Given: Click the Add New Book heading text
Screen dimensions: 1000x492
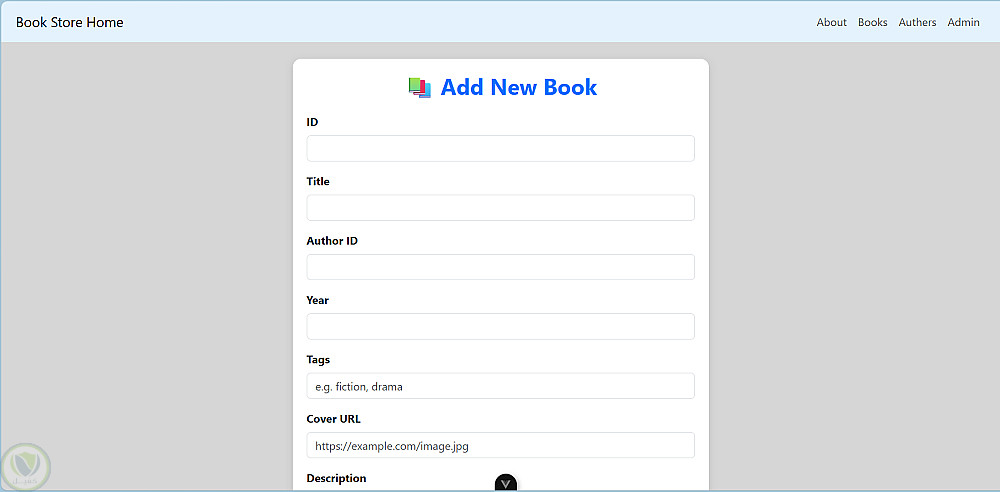Looking at the screenshot, I should click(x=518, y=87).
